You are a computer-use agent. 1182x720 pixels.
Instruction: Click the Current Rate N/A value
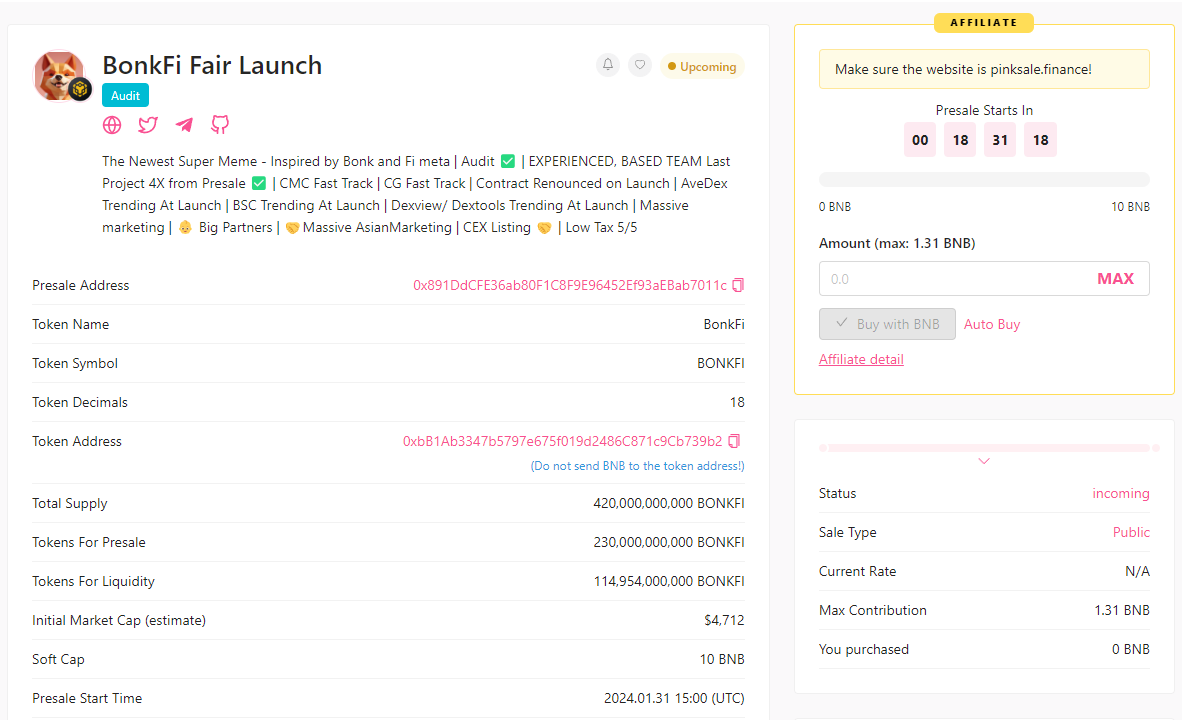pyautogui.click(x=1137, y=571)
